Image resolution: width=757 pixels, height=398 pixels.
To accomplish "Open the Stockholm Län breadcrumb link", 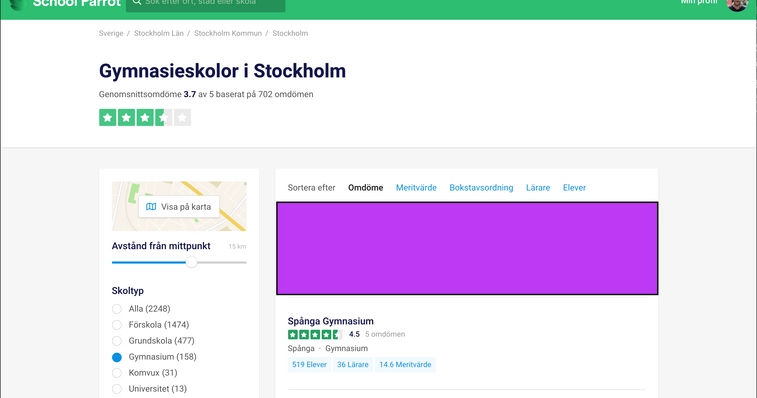I will pyautogui.click(x=159, y=33).
